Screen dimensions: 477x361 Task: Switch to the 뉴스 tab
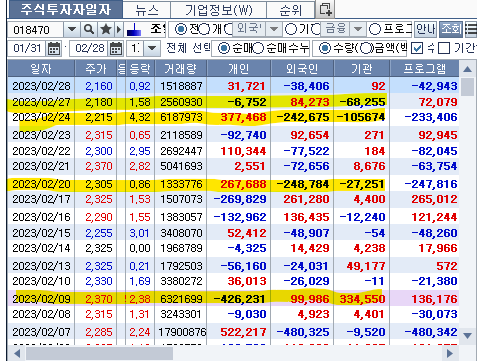coord(147,10)
